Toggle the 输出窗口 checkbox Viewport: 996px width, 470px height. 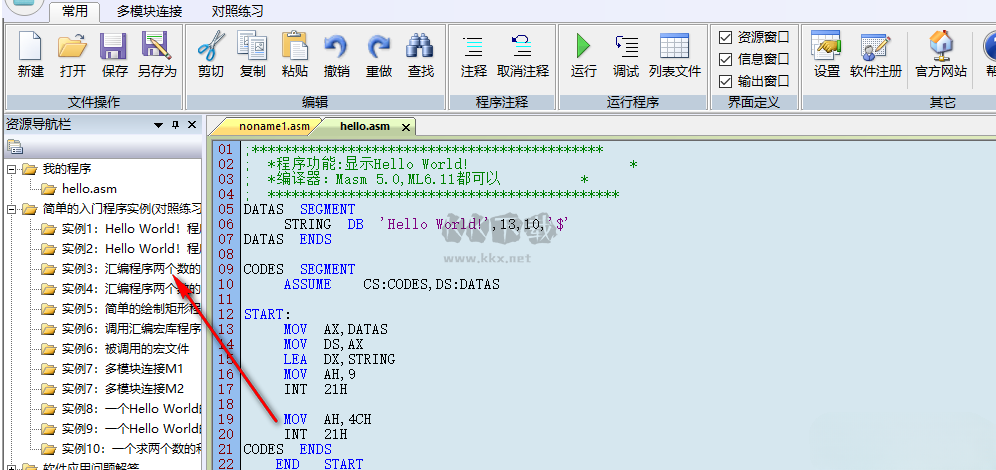coord(726,81)
